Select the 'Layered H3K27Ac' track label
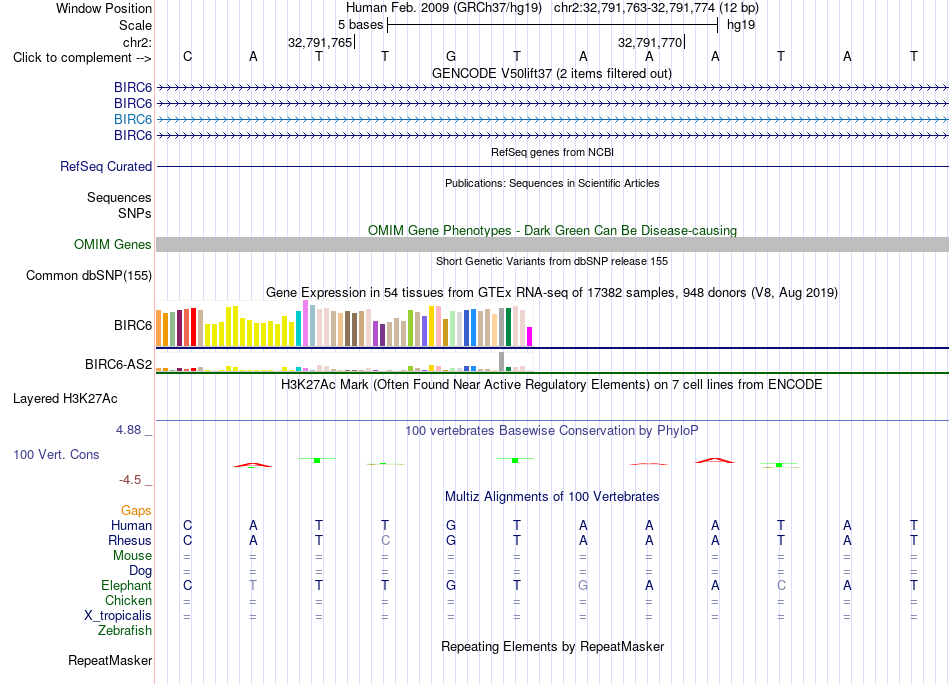Viewport: 950px width, 684px height. (65, 399)
